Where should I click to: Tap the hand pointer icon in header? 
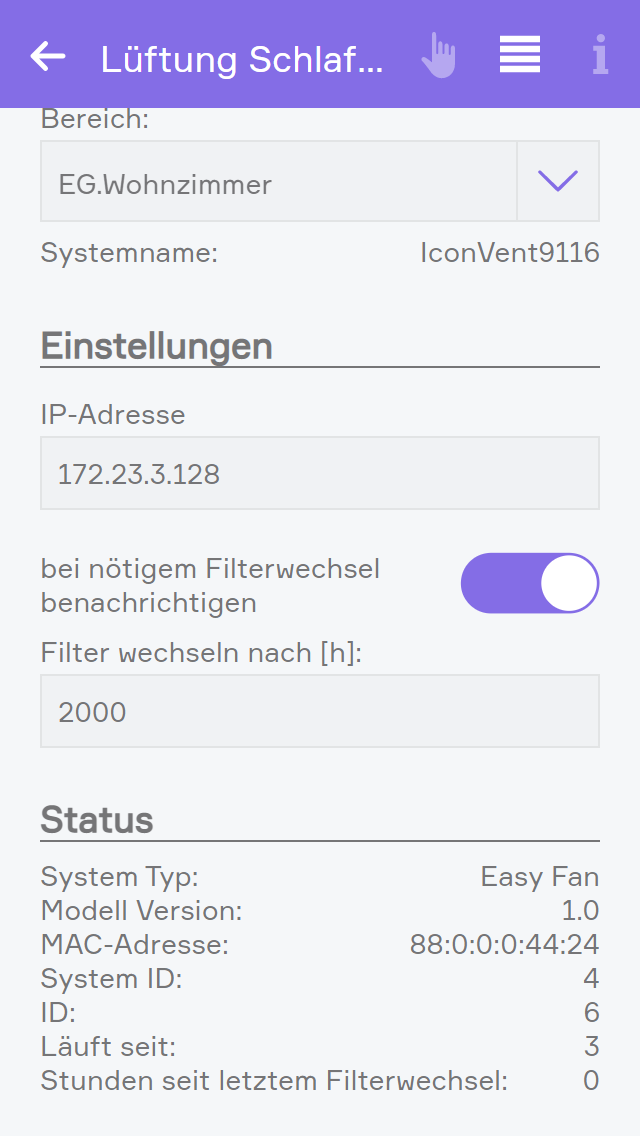click(x=438, y=56)
